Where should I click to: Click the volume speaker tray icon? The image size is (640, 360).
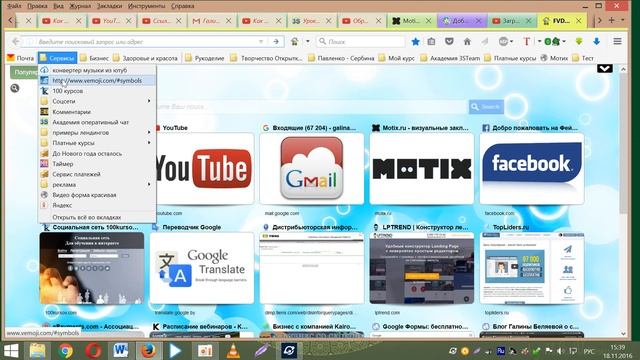[x=560, y=351]
